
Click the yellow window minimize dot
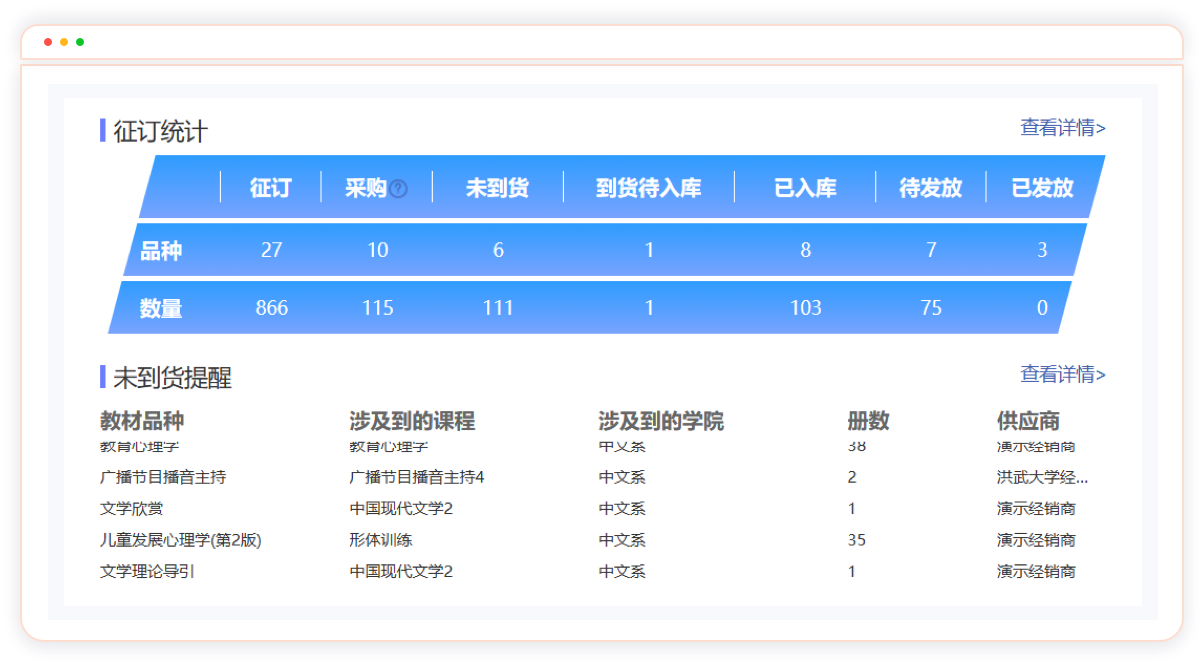[x=64, y=42]
